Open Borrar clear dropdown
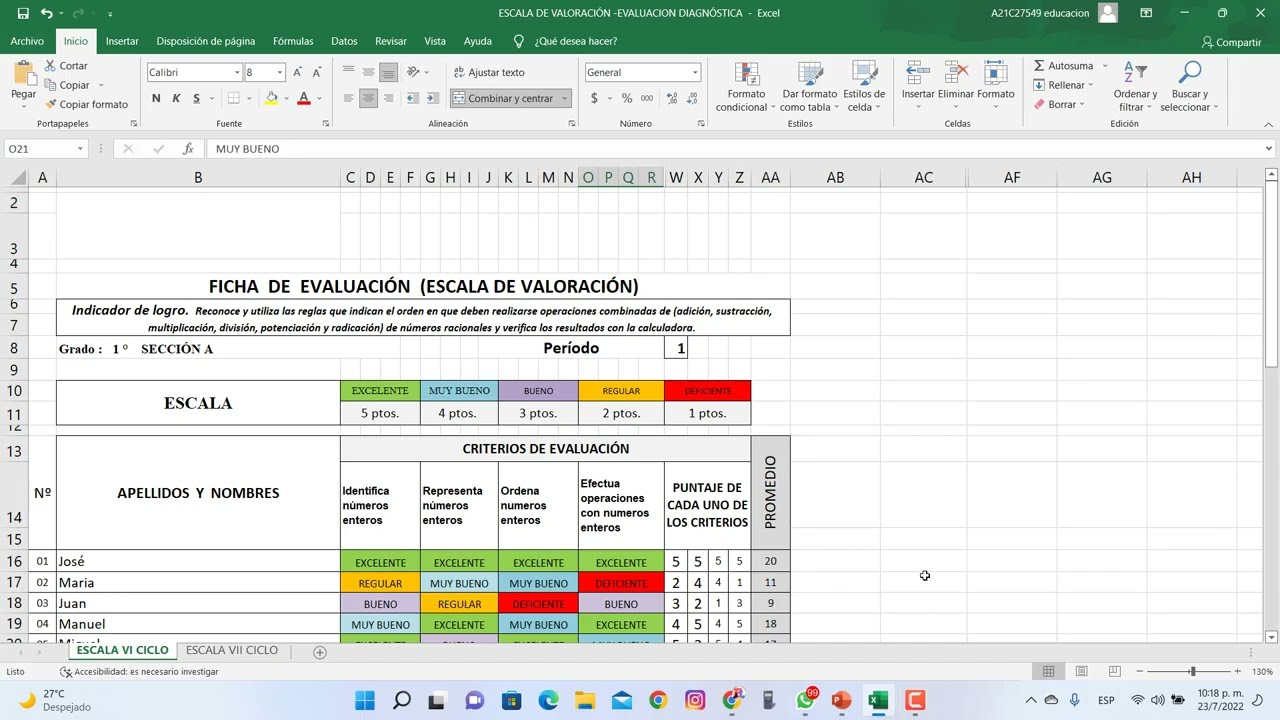This screenshot has width=1280, height=720. coord(1059,104)
